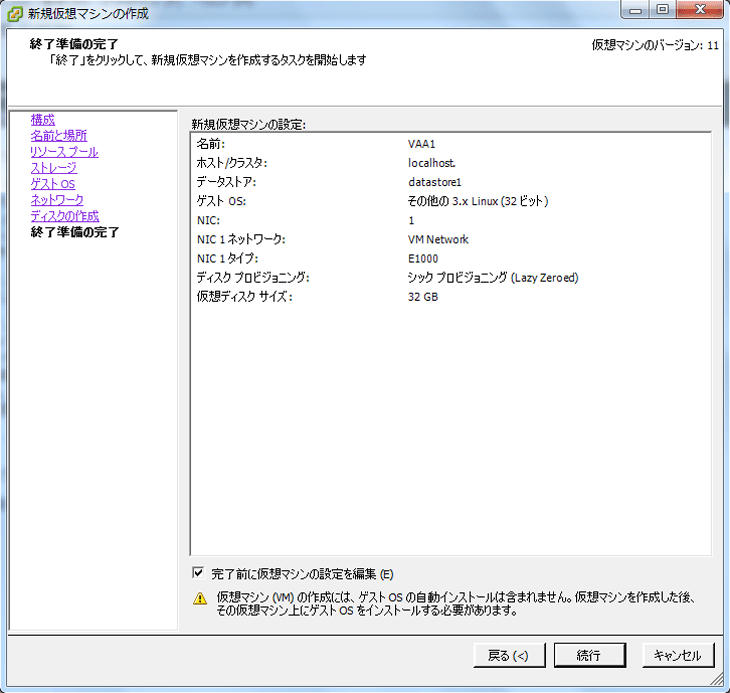Click the vSphere icon in the title bar
The image size is (730, 693).
coord(14,13)
